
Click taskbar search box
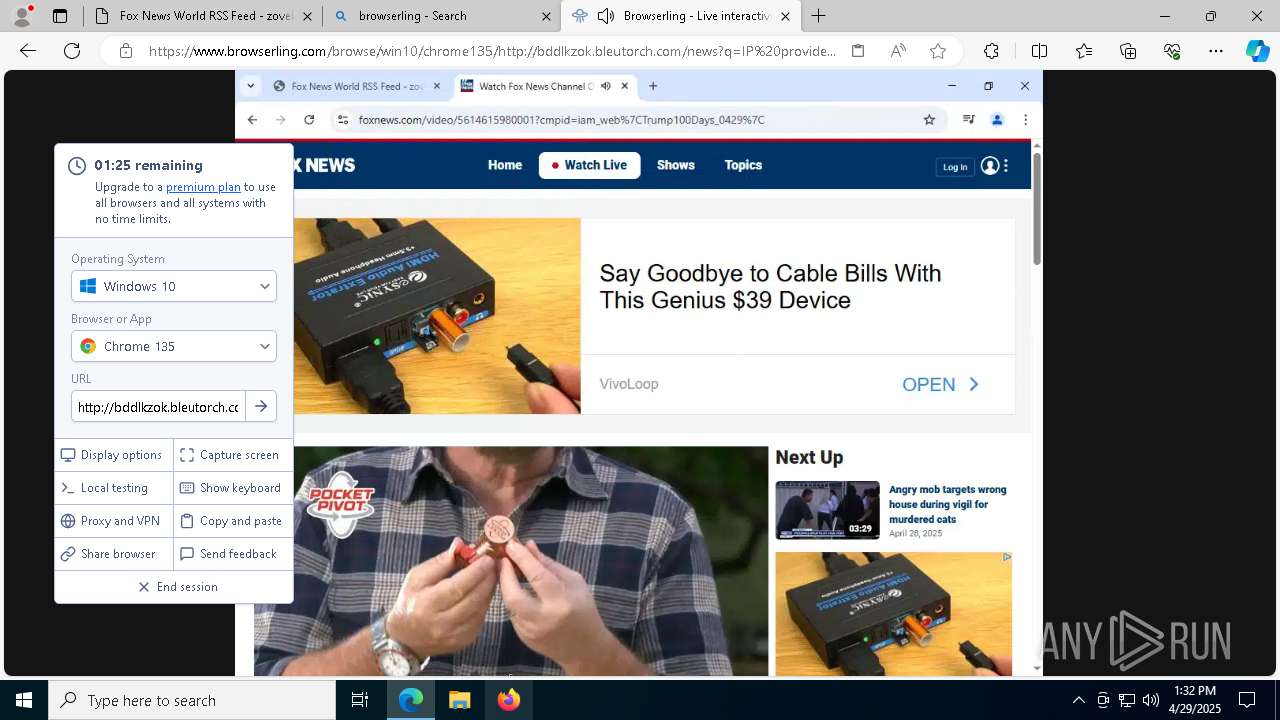click(x=192, y=700)
